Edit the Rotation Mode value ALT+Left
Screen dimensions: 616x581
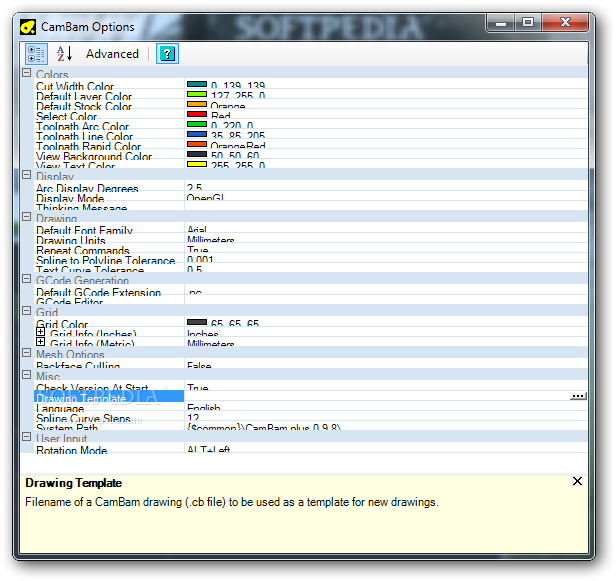pyautogui.click(x=386, y=448)
